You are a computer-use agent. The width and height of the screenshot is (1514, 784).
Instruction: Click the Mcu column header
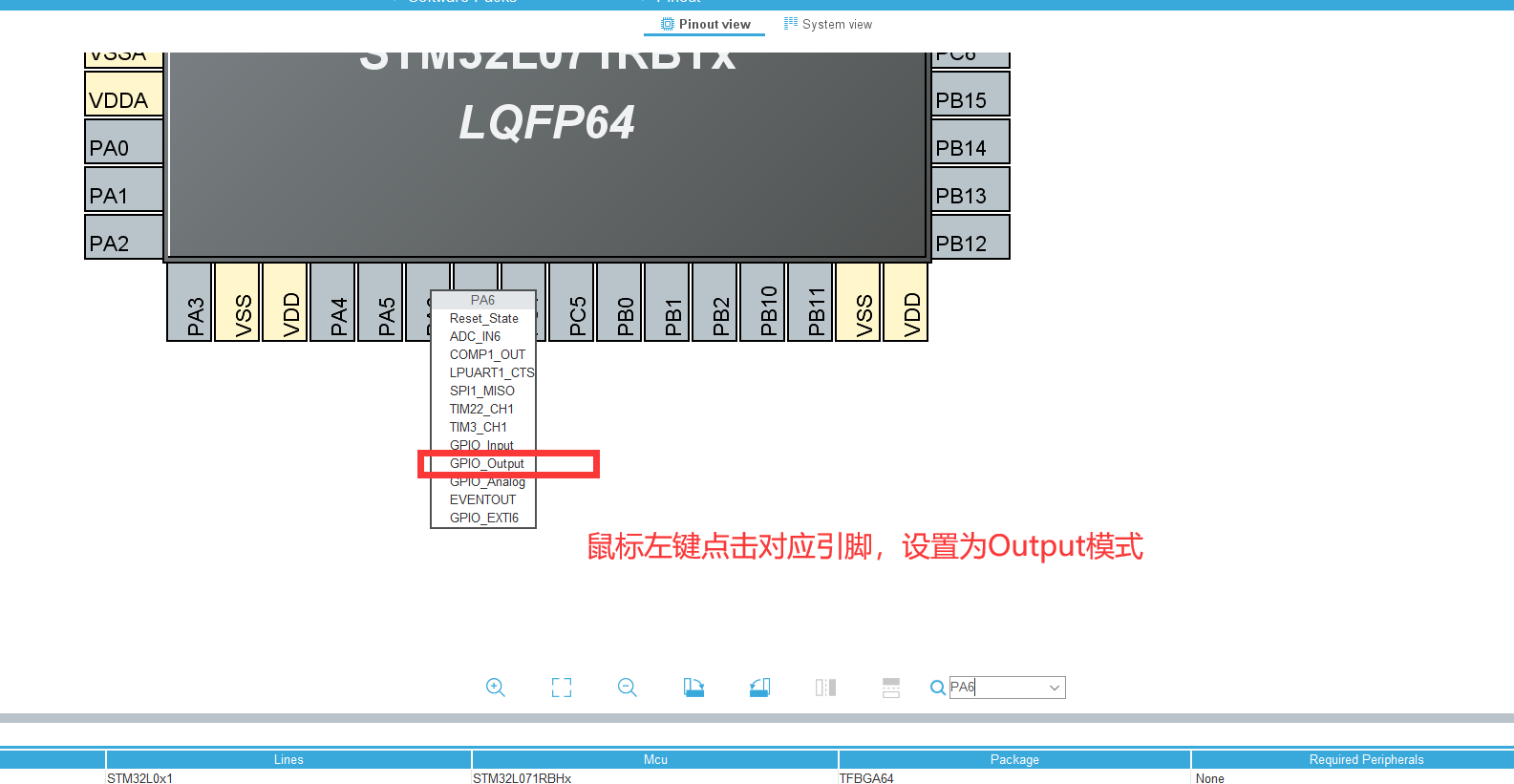click(x=655, y=760)
